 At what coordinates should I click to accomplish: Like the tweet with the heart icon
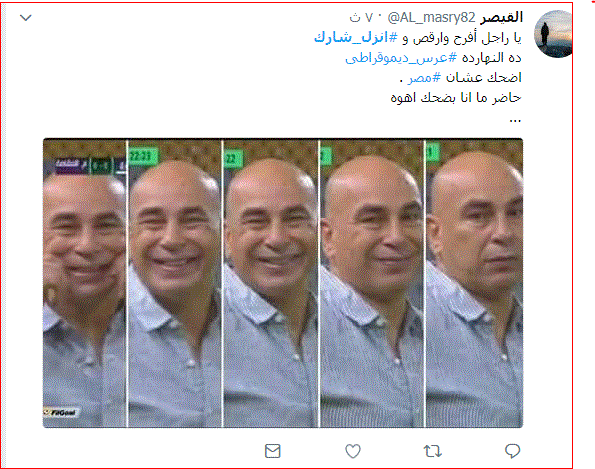(353, 451)
